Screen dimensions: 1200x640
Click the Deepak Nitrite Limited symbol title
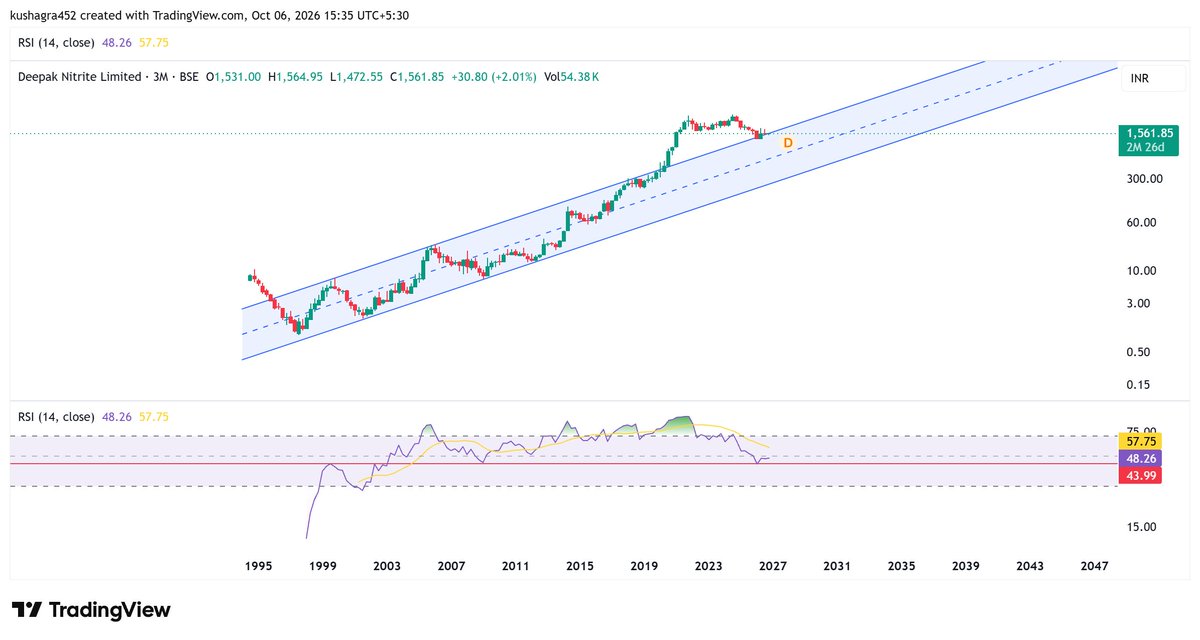coord(80,77)
